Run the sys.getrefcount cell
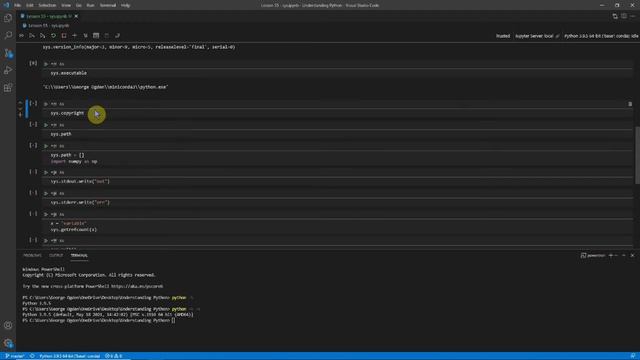The image size is (640, 360). pyautogui.click(x=46, y=214)
